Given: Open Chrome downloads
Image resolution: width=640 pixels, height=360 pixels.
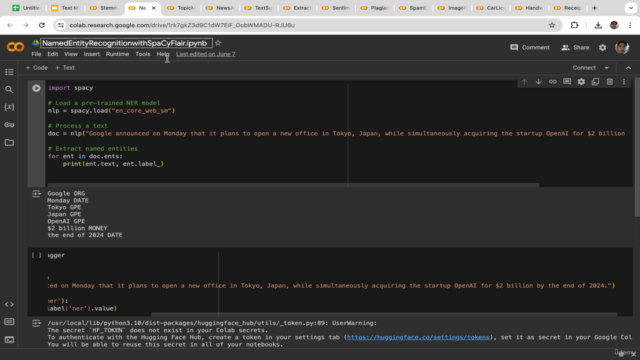Looking at the screenshot, I should tap(598, 25).
